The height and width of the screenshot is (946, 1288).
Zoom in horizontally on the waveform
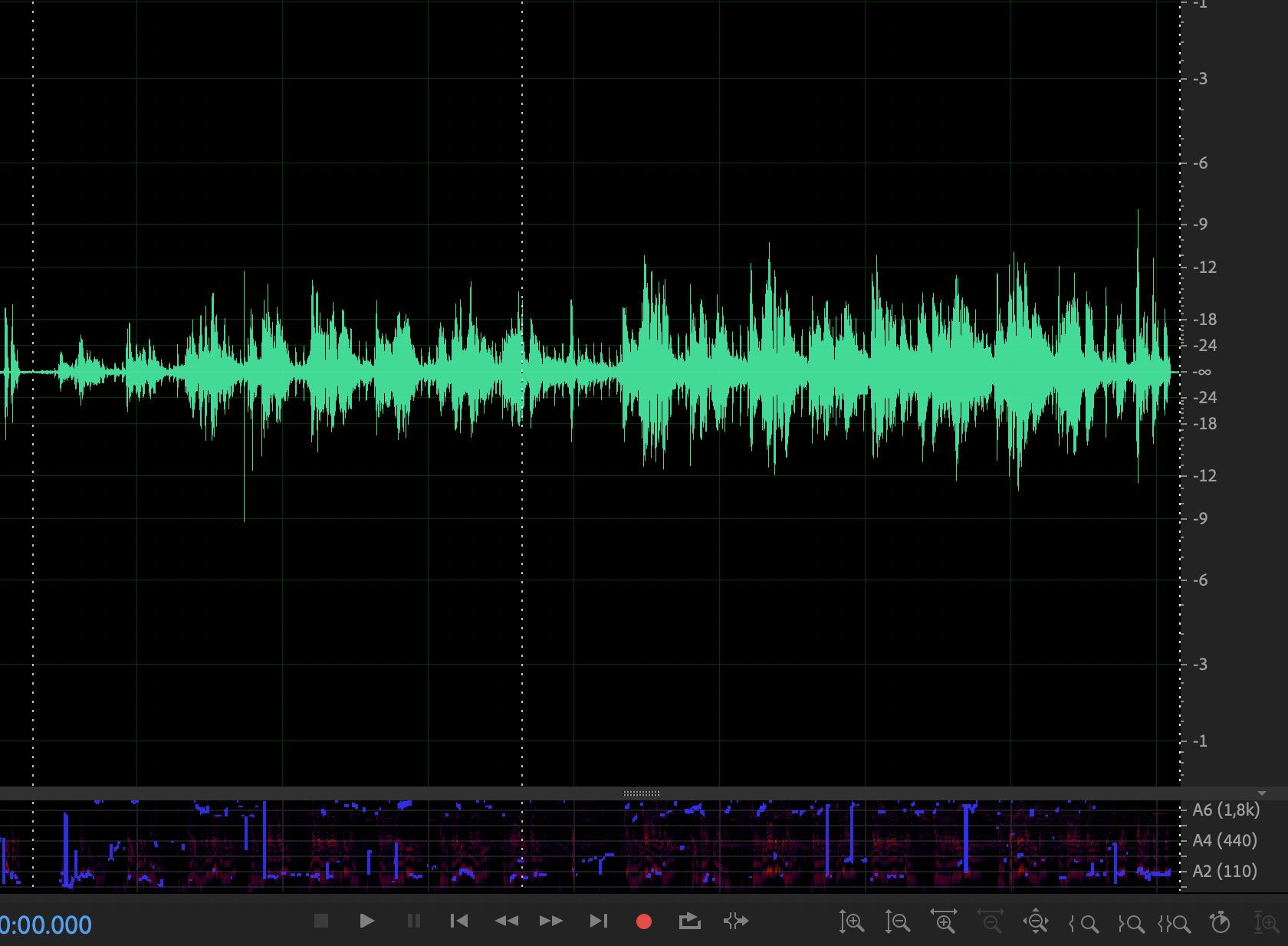point(945,922)
